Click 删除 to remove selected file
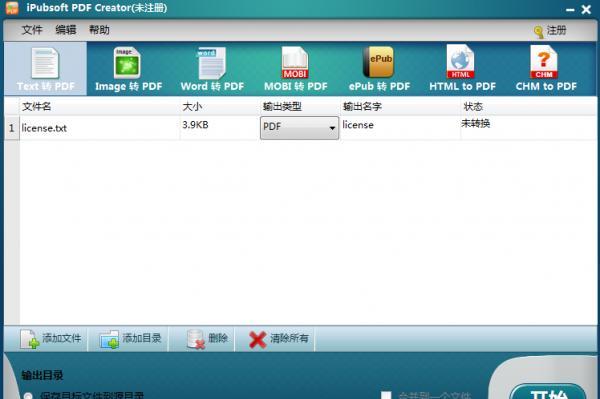 click(x=207, y=339)
